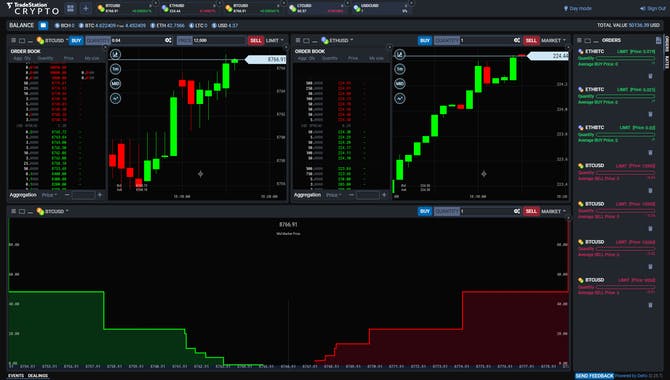670x380 pixels.
Task: Focus the BTCUSD order book aggregation input field
Action: (83, 195)
